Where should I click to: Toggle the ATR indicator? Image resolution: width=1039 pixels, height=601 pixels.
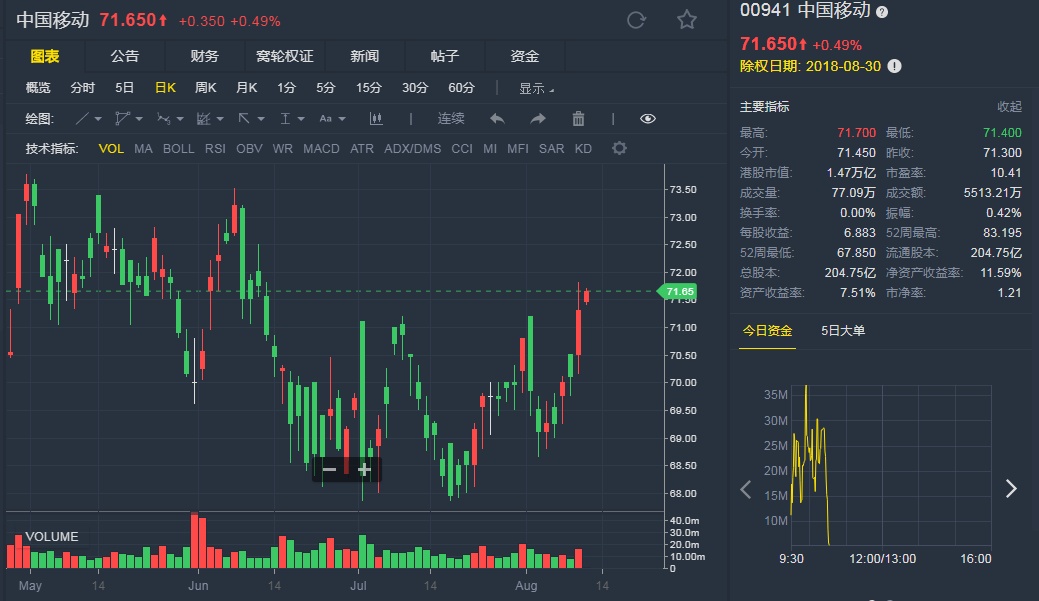(x=362, y=148)
